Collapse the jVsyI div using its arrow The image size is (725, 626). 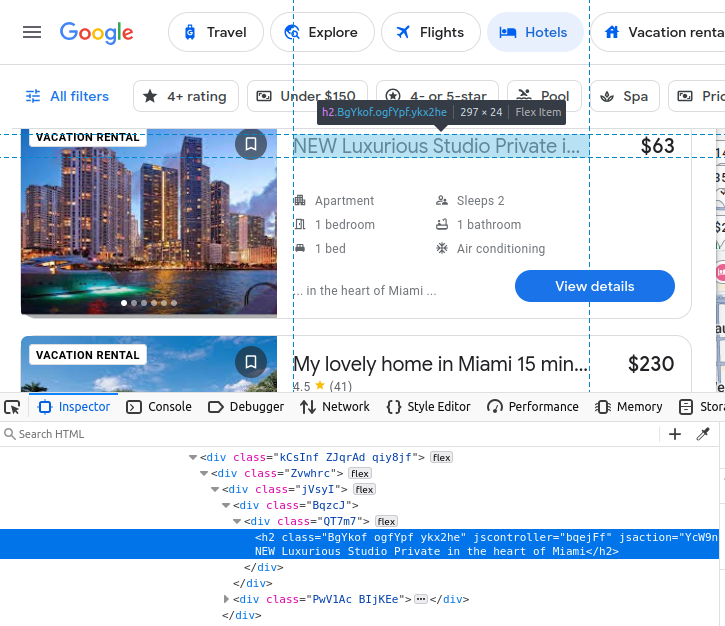pos(215,489)
